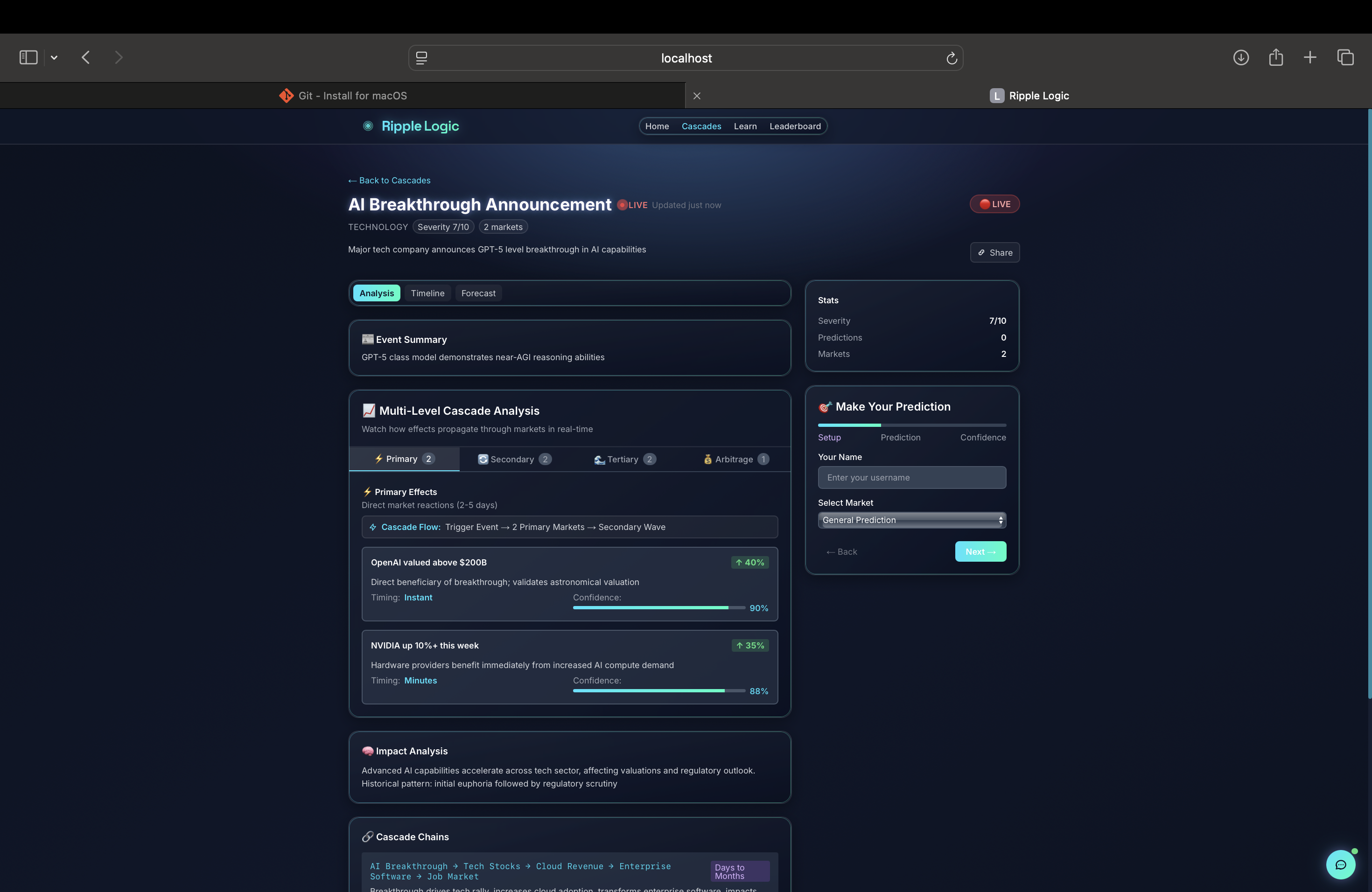The height and width of the screenshot is (892, 1372).
Task: Switch to the Timeline tab
Action: click(427, 293)
